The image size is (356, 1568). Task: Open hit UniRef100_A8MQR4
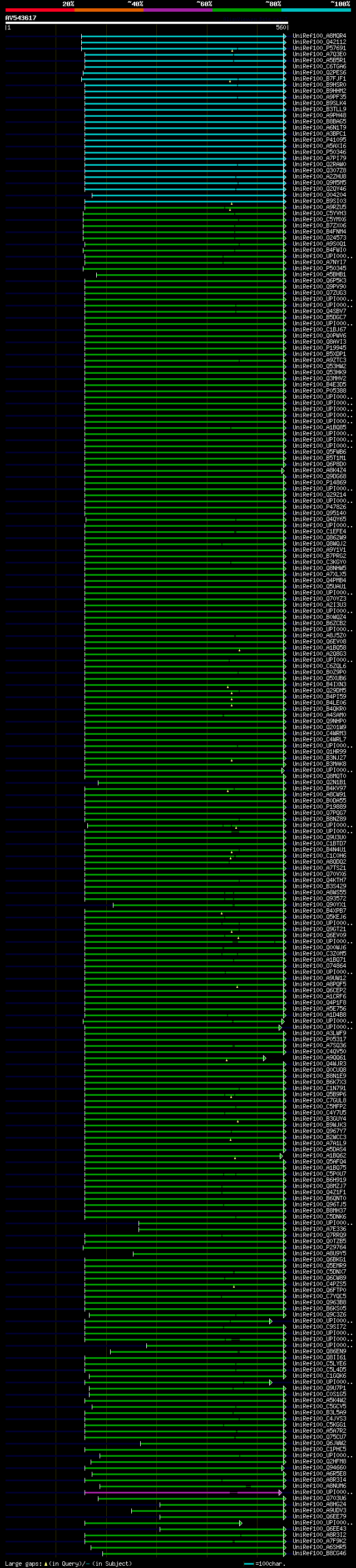[x=319, y=36]
